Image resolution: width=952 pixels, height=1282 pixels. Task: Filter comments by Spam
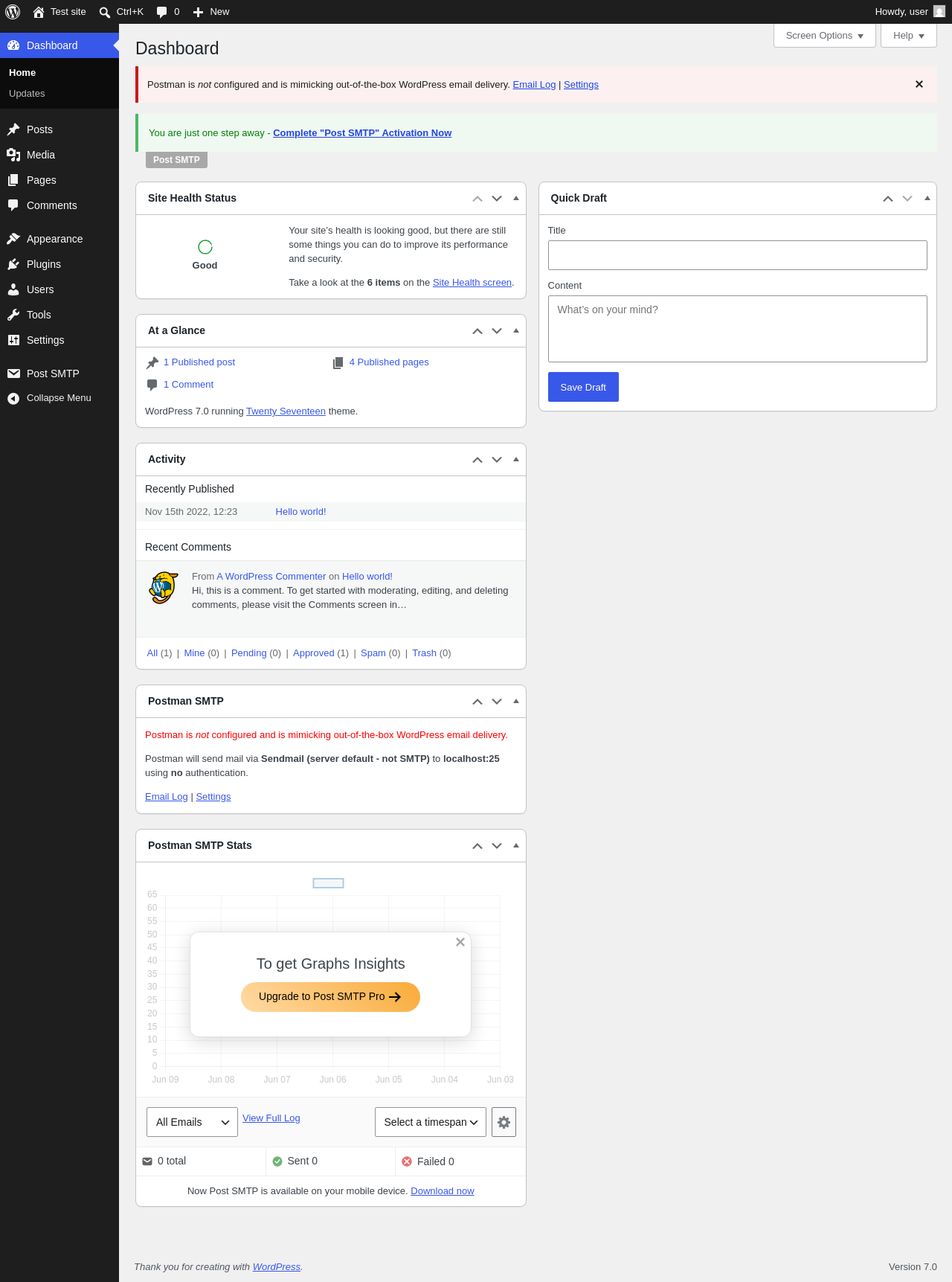(373, 653)
